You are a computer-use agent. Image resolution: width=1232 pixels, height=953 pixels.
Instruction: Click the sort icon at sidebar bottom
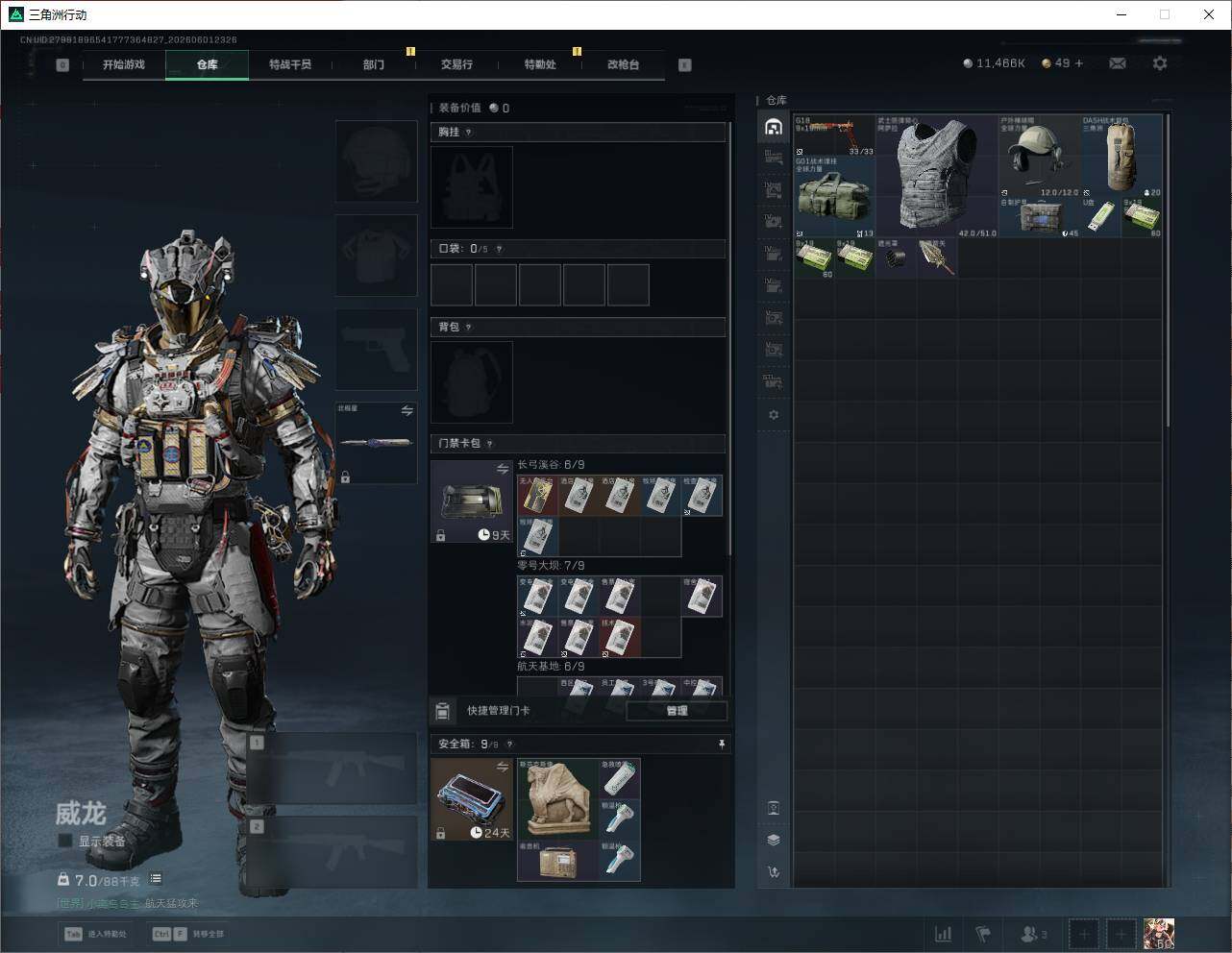(x=774, y=872)
